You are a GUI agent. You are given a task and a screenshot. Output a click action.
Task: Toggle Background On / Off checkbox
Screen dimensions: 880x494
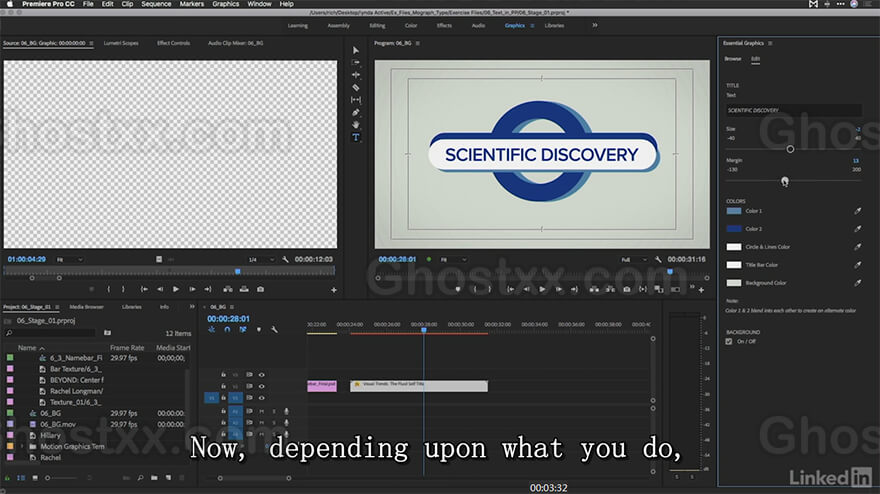[x=729, y=341]
